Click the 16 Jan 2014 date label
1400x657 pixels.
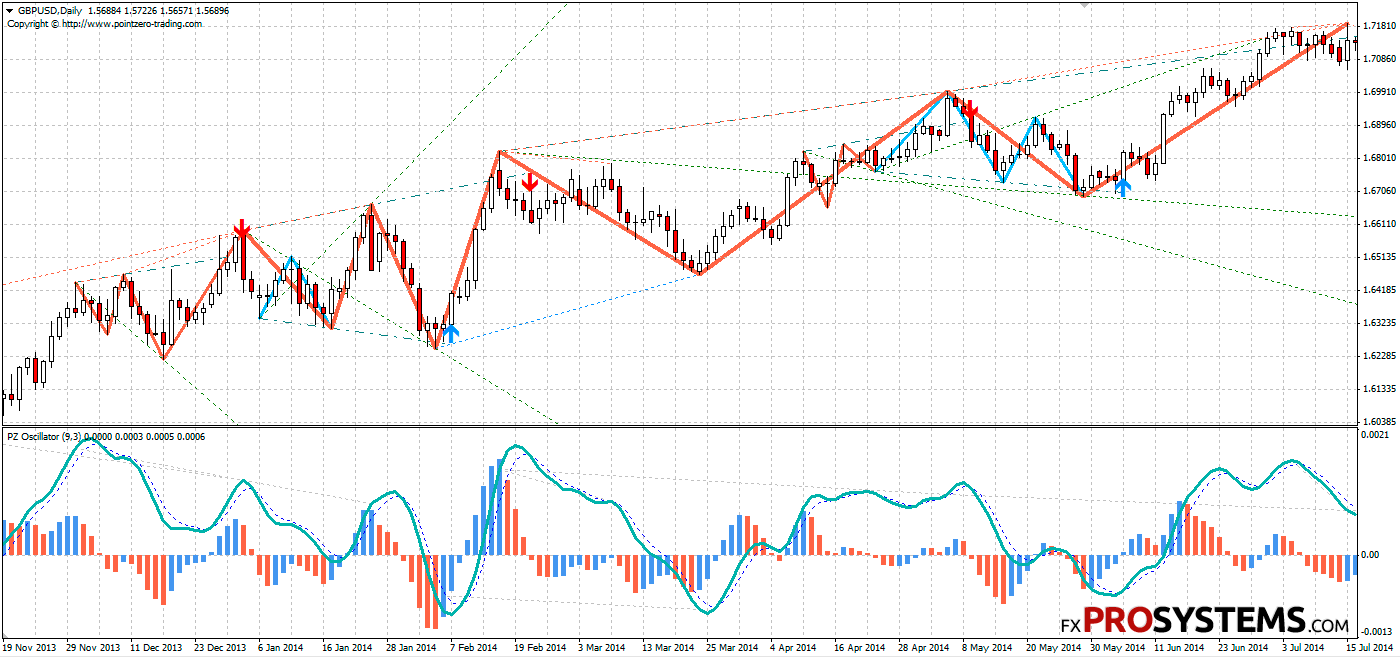[x=345, y=648]
